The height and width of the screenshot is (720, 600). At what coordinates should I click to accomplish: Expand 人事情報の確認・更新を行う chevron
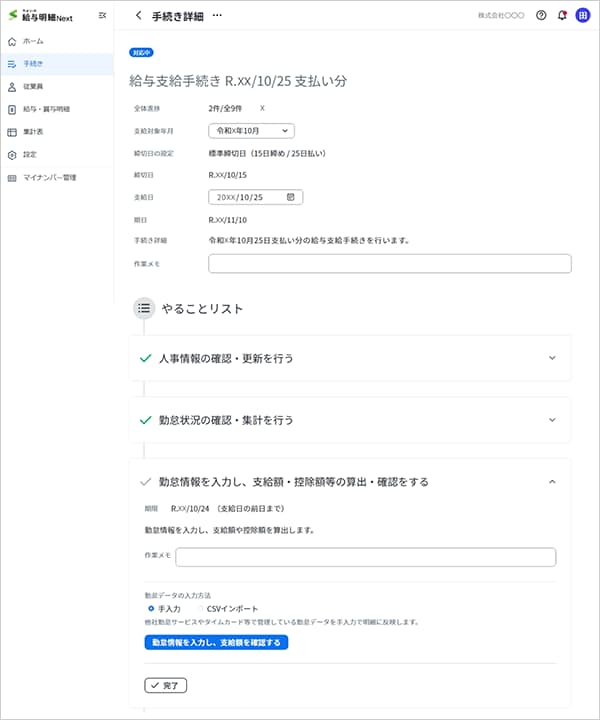pos(552,358)
